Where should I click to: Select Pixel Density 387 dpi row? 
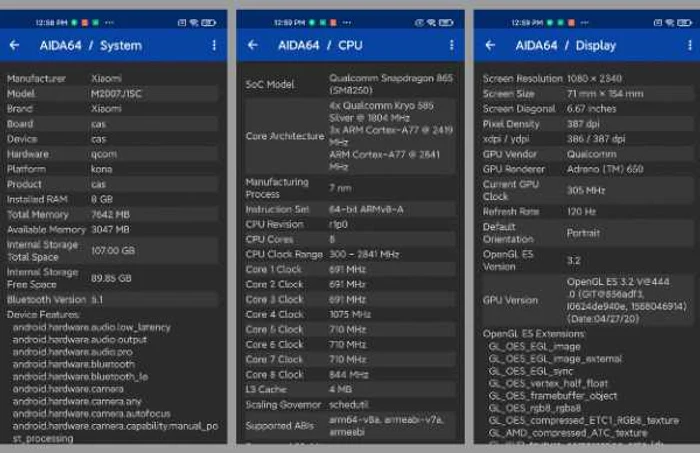[588, 124]
